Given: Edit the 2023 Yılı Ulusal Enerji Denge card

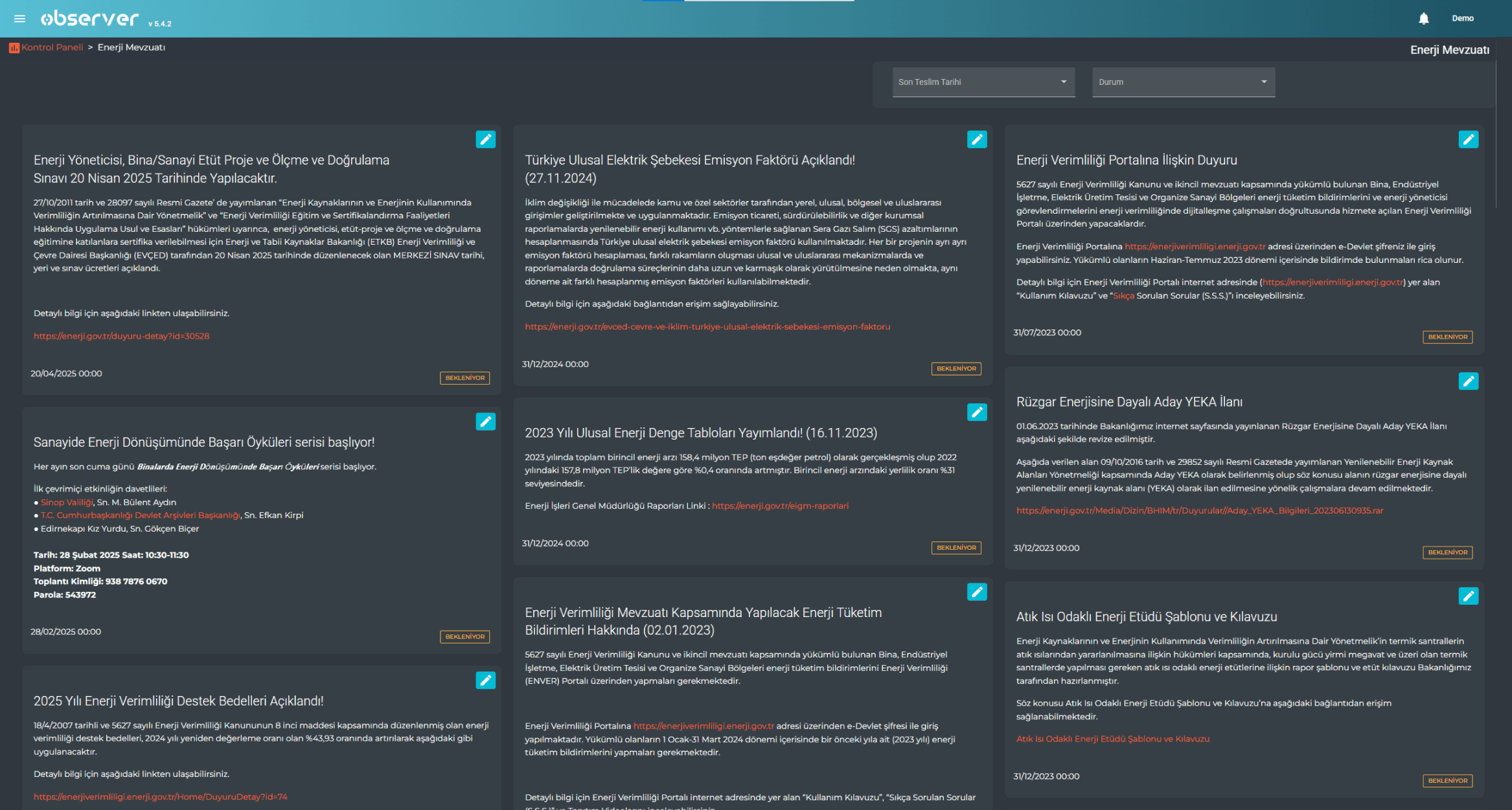Looking at the screenshot, I should (x=977, y=412).
